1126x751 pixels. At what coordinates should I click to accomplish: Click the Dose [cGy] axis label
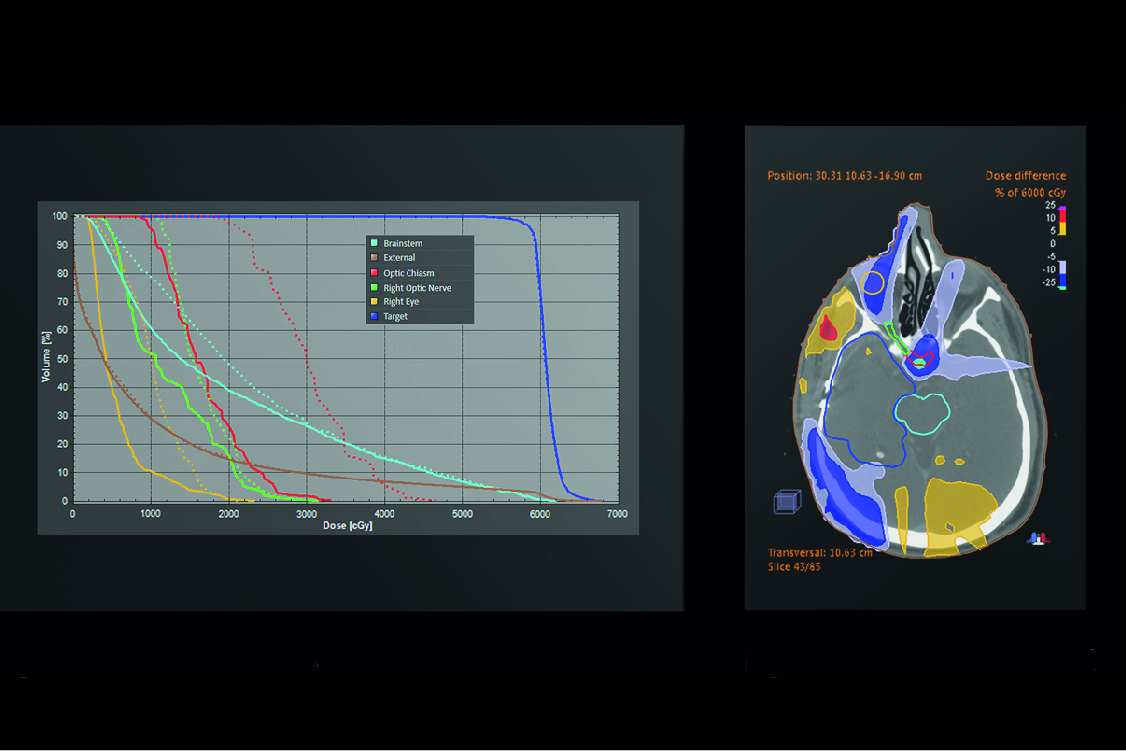click(348, 525)
